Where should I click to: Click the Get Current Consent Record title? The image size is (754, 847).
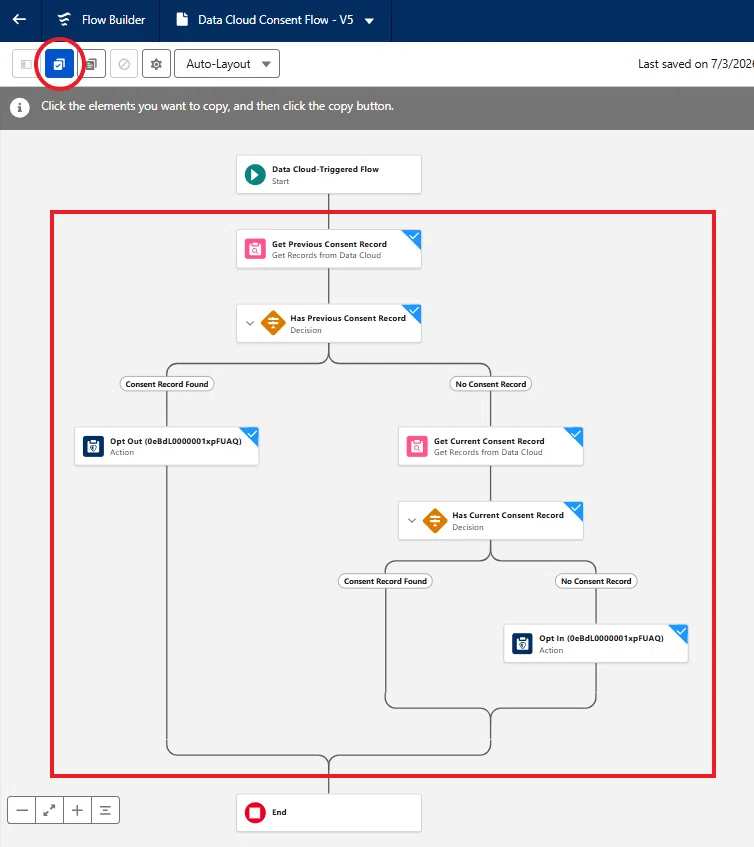(x=489, y=441)
